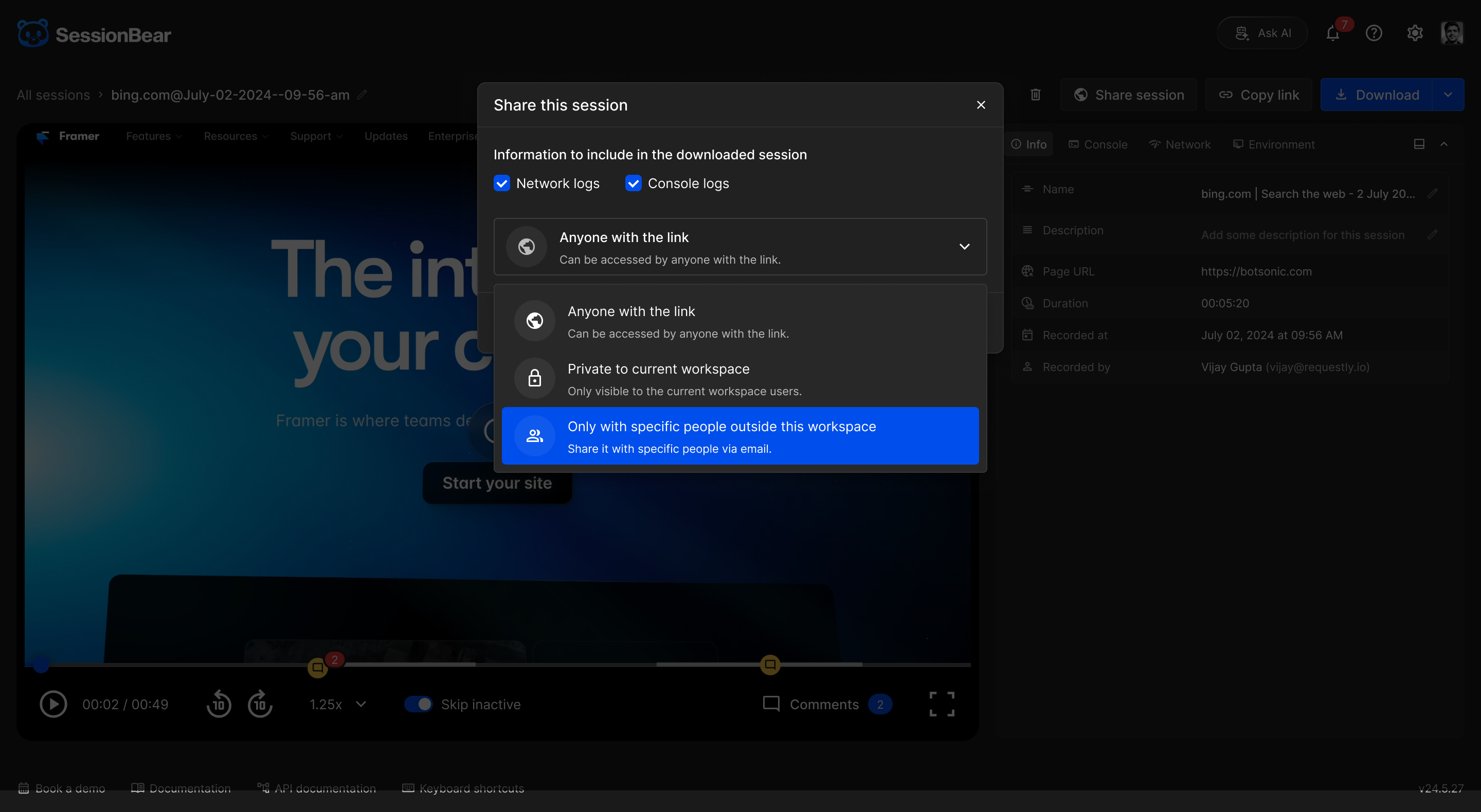
Task: Click the session name value bing.com Search the web
Action: [x=1308, y=194]
